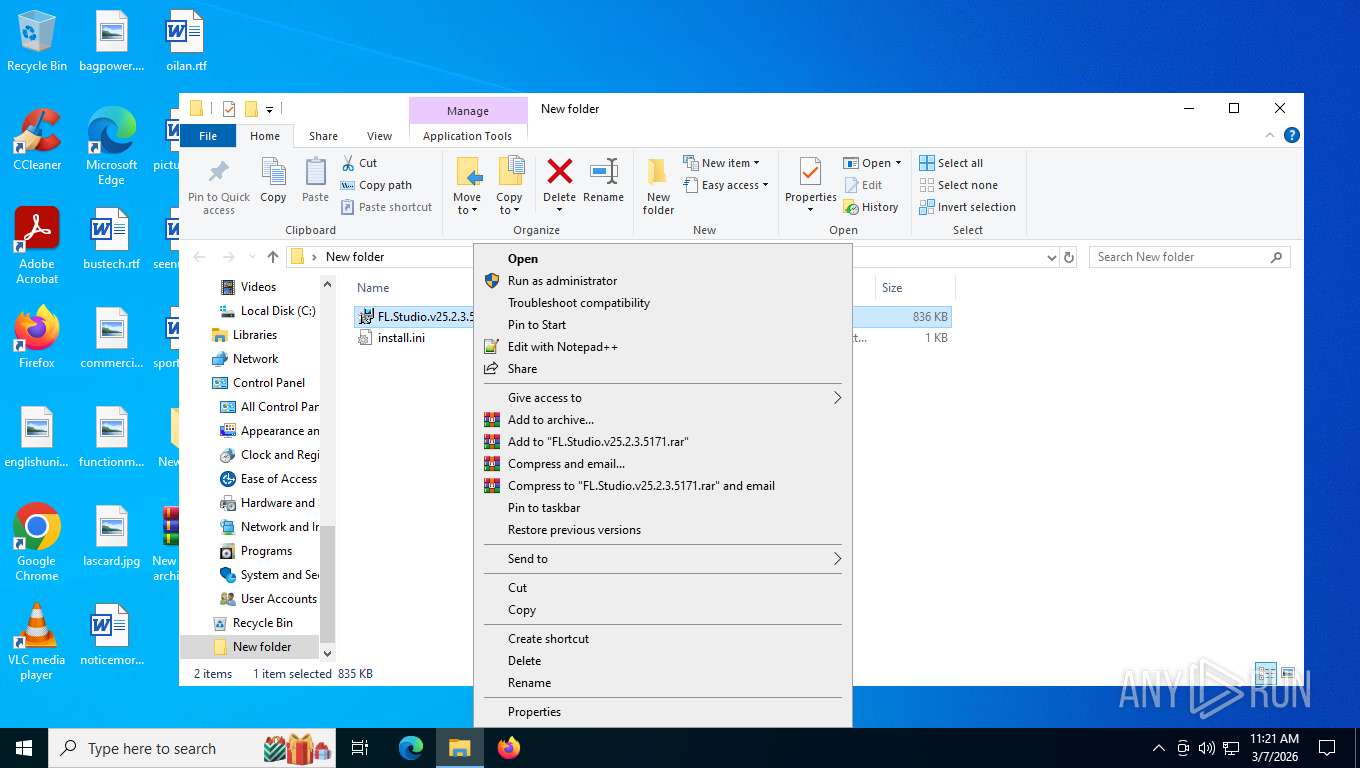Select the Application Tools tab
This screenshot has width=1360, height=768.
click(x=467, y=136)
